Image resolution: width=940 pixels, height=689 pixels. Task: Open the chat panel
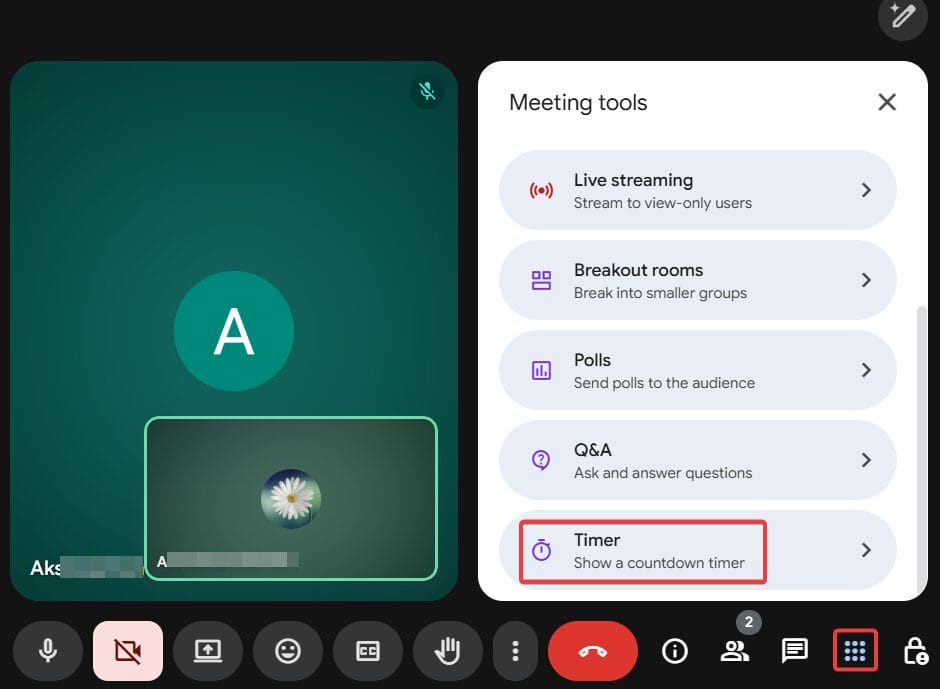(x=794, y=651)
